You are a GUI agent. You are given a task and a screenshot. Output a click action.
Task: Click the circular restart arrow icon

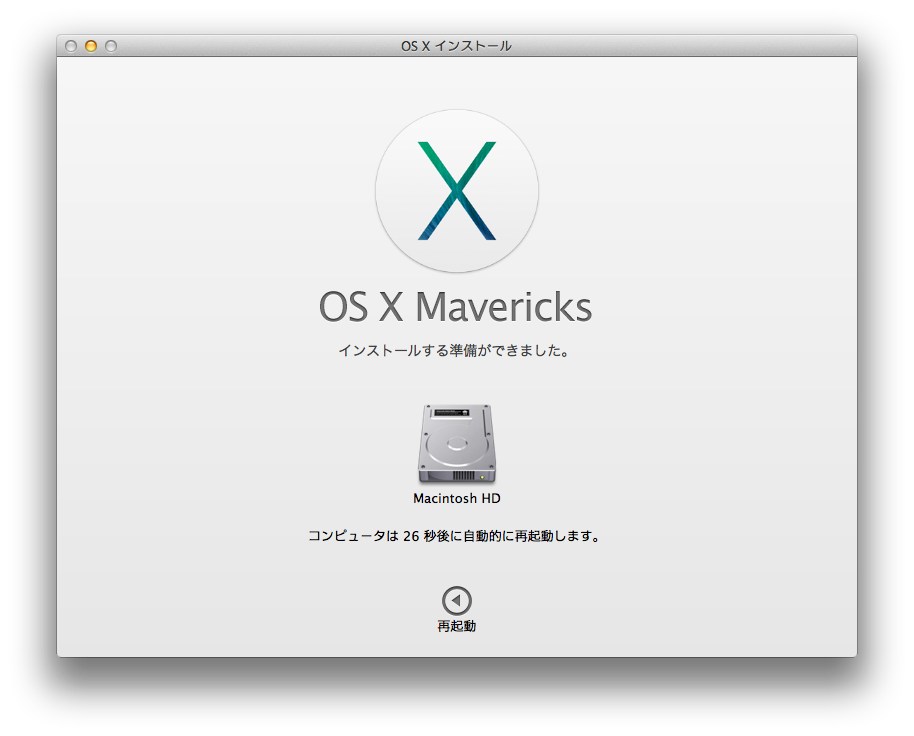(456, 600)
